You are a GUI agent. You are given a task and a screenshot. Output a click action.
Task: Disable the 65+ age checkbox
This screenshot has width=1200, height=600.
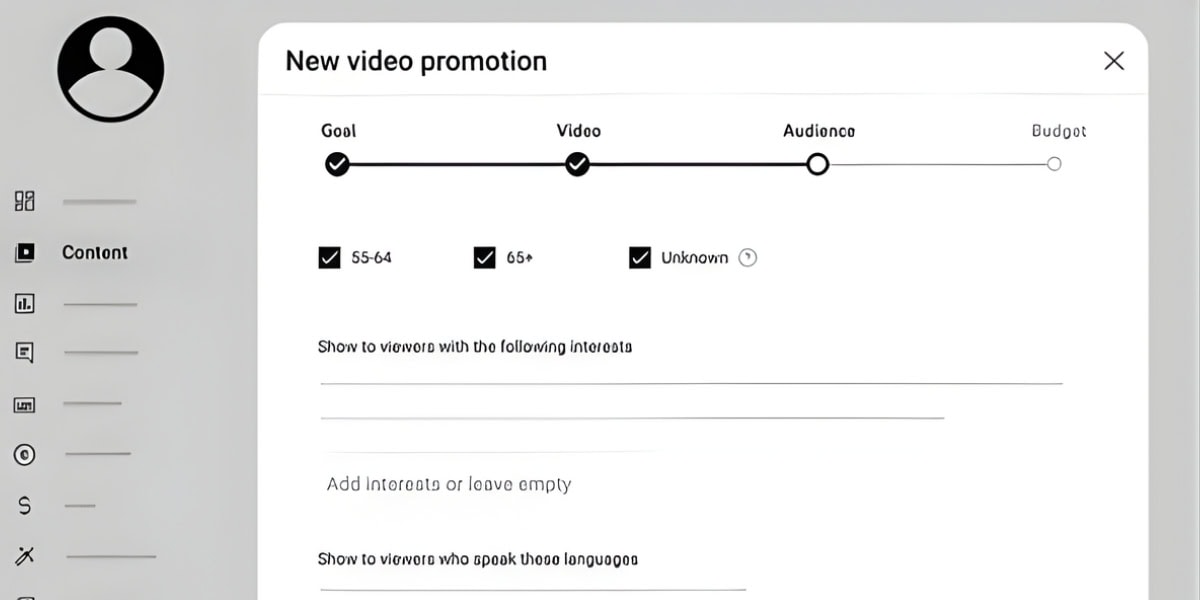point(484,257)
